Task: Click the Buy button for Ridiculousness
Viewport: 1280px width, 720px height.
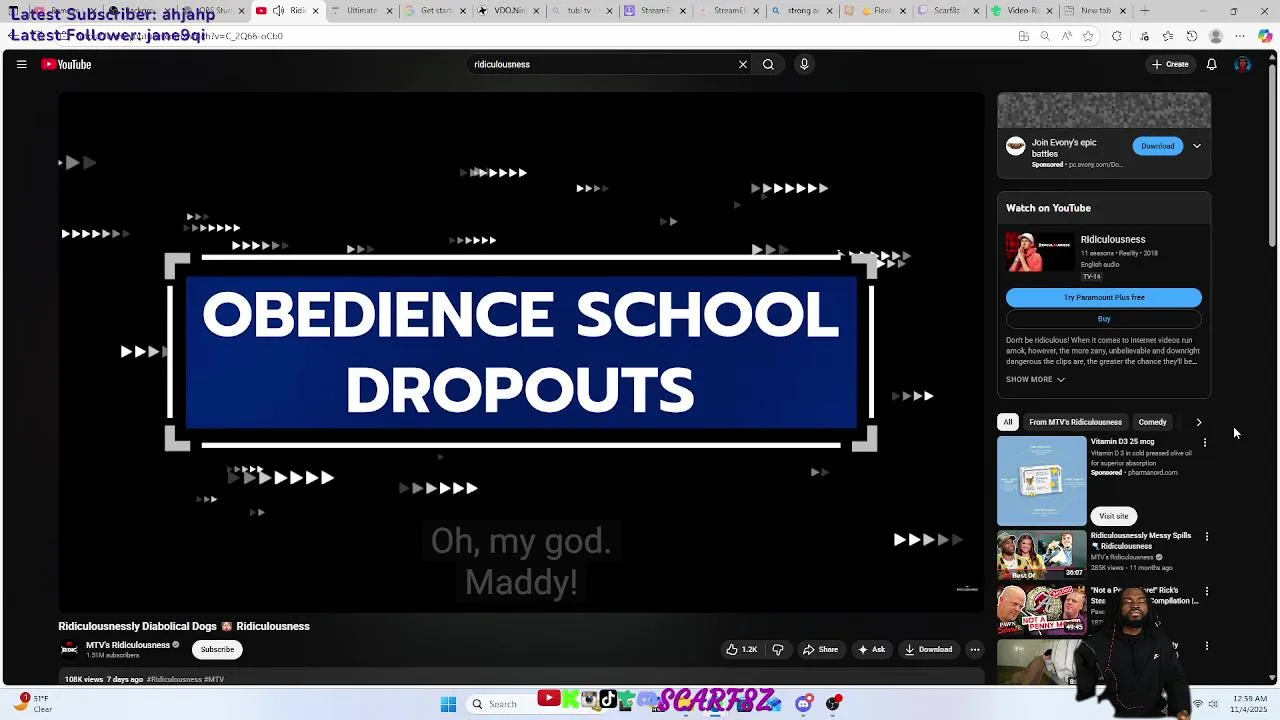Action: pos(1104,319)
